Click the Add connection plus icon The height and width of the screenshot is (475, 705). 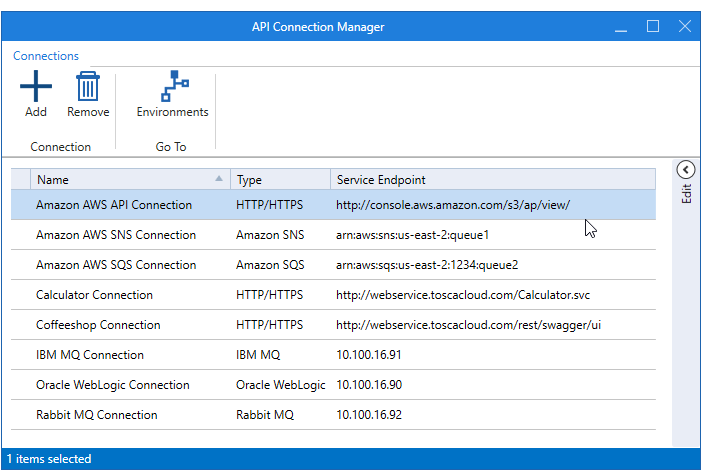coord(36,86)
